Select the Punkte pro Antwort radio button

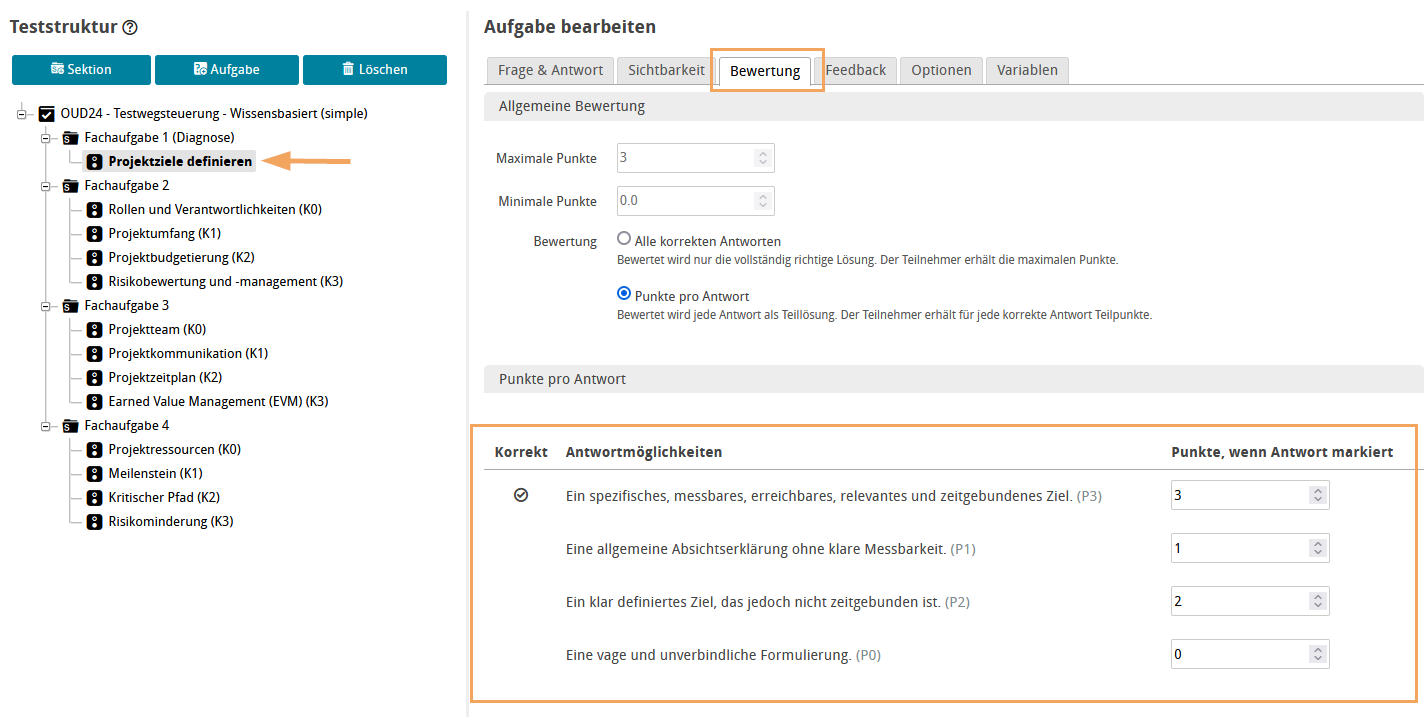pyautogui.click(x=623, y=293)
